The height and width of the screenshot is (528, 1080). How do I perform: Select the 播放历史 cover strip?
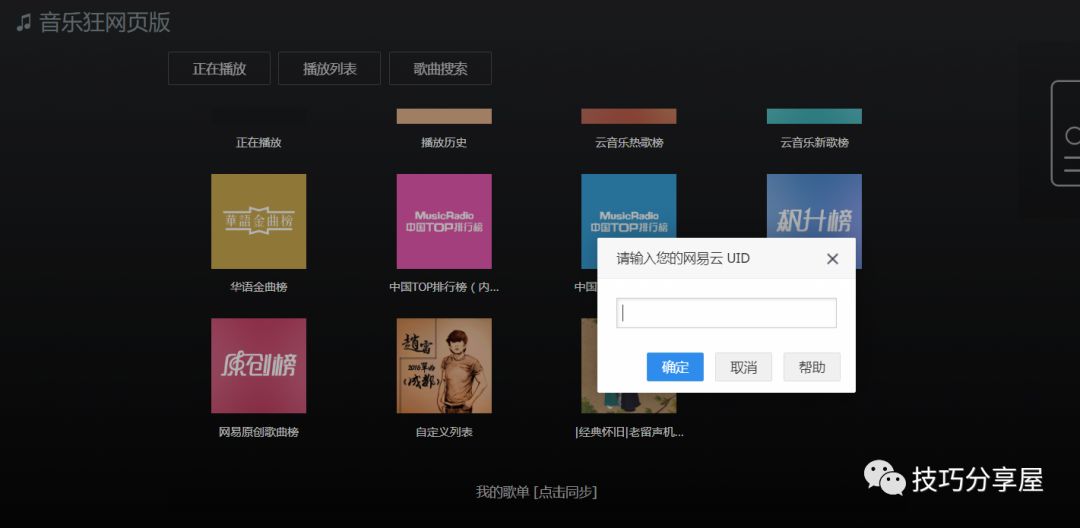pos(444,116)
